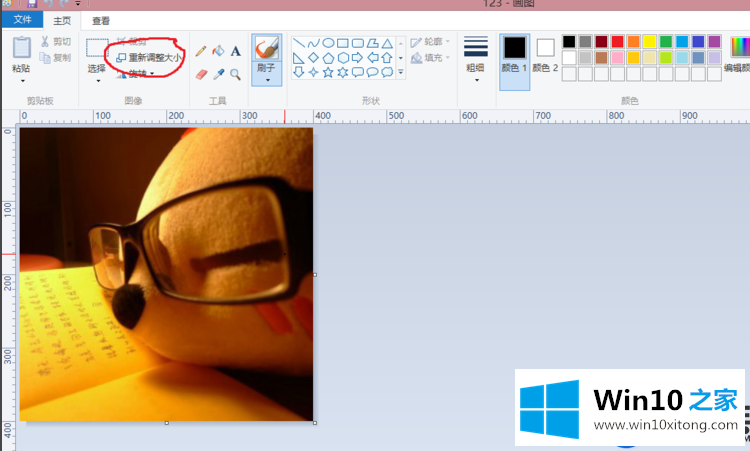This screenshot has width=750, height=451.
Task: Choose the Up arrow shape
Action: (387, 58)
